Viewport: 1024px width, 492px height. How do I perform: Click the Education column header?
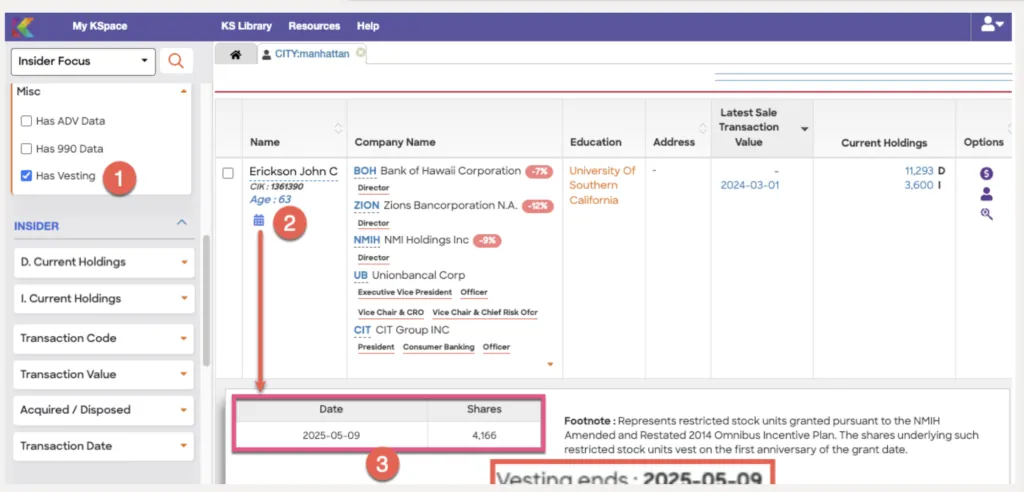click(596, 142)
